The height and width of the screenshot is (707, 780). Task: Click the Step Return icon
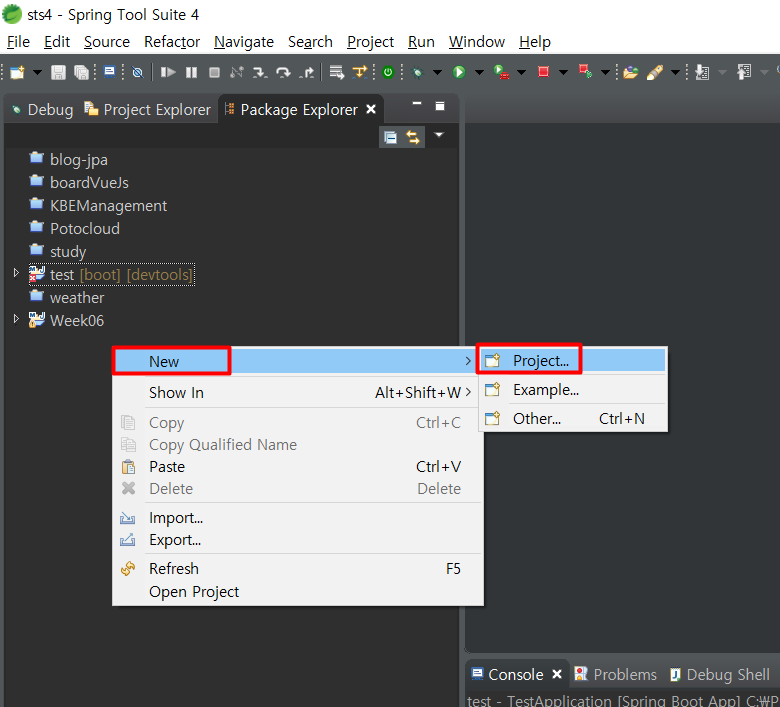307,73
